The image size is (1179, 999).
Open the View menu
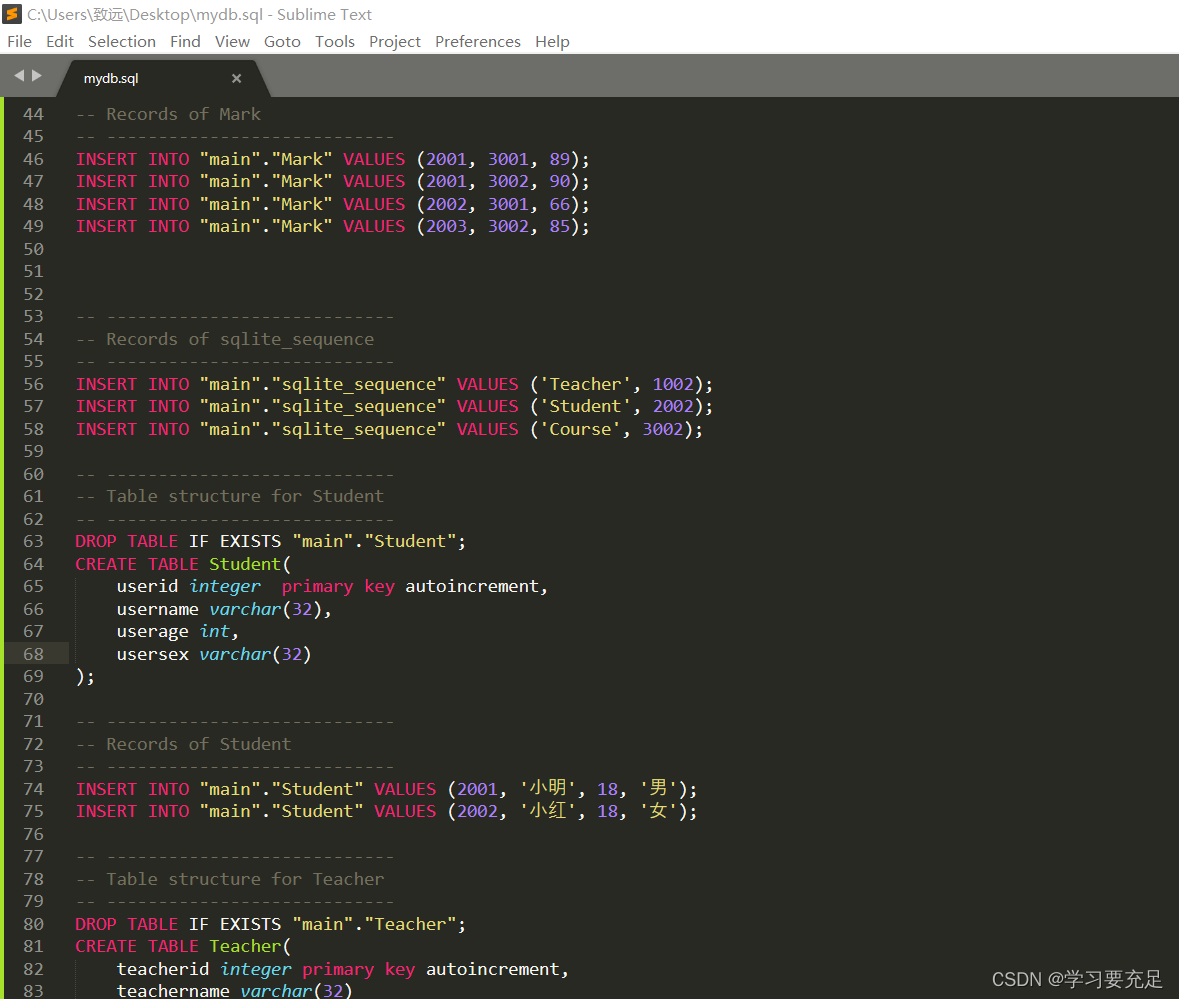tap(232, 41)
